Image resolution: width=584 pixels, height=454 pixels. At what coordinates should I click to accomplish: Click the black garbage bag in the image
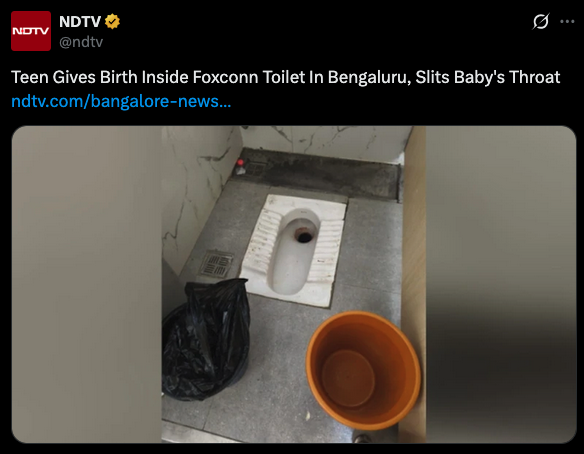206,340
